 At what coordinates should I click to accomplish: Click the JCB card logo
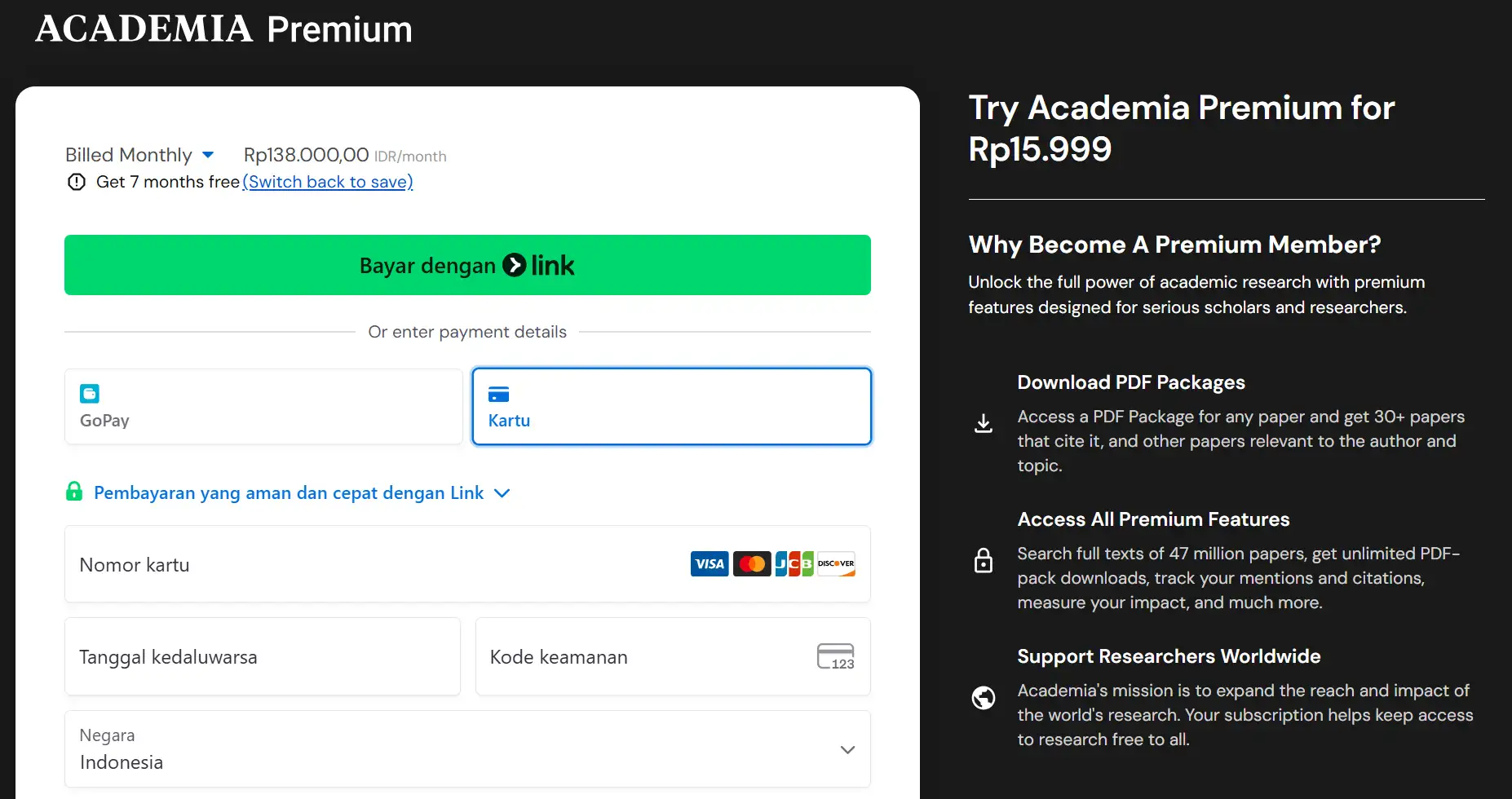(794, 564)
